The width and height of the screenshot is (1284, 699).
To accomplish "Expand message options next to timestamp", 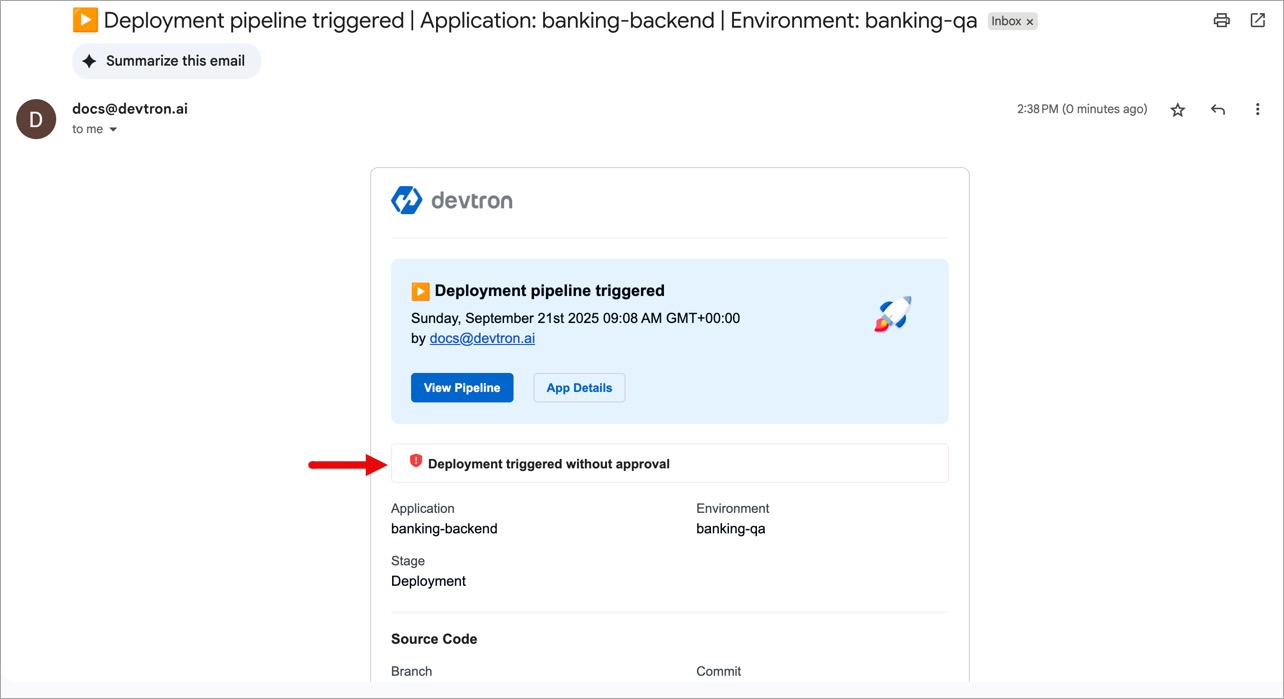I will pos(1257,109).
